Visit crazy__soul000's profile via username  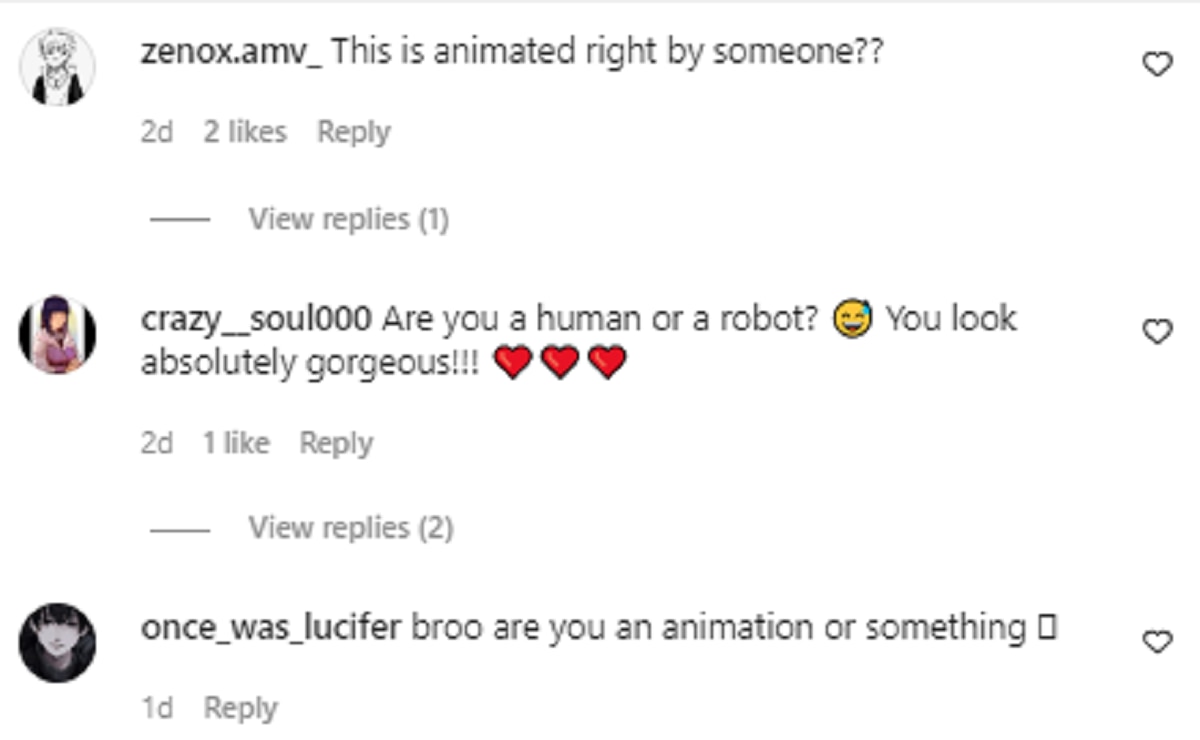(x=257, y=319)
